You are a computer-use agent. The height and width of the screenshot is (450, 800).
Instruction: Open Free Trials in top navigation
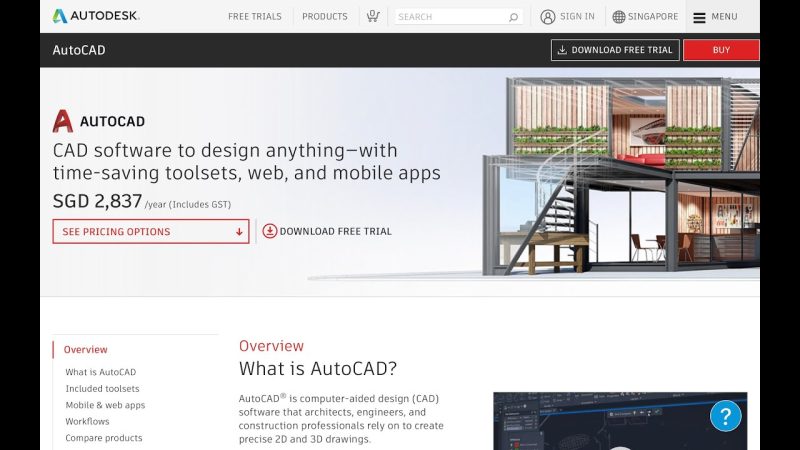pos(255,17)
